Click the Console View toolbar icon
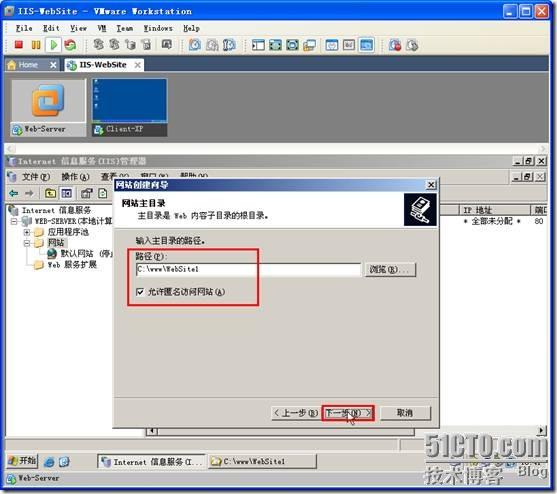The height and width of the screenshot is (494, 557). coord(366,45)
